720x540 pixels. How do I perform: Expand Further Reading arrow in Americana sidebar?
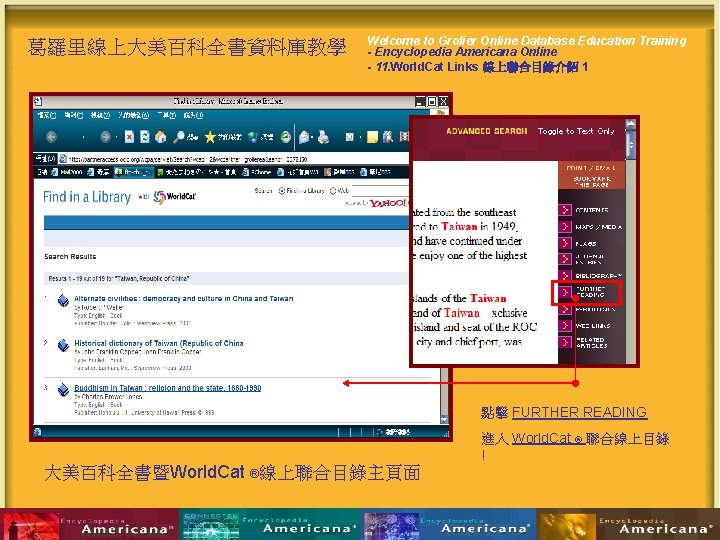tap(565, 292)
